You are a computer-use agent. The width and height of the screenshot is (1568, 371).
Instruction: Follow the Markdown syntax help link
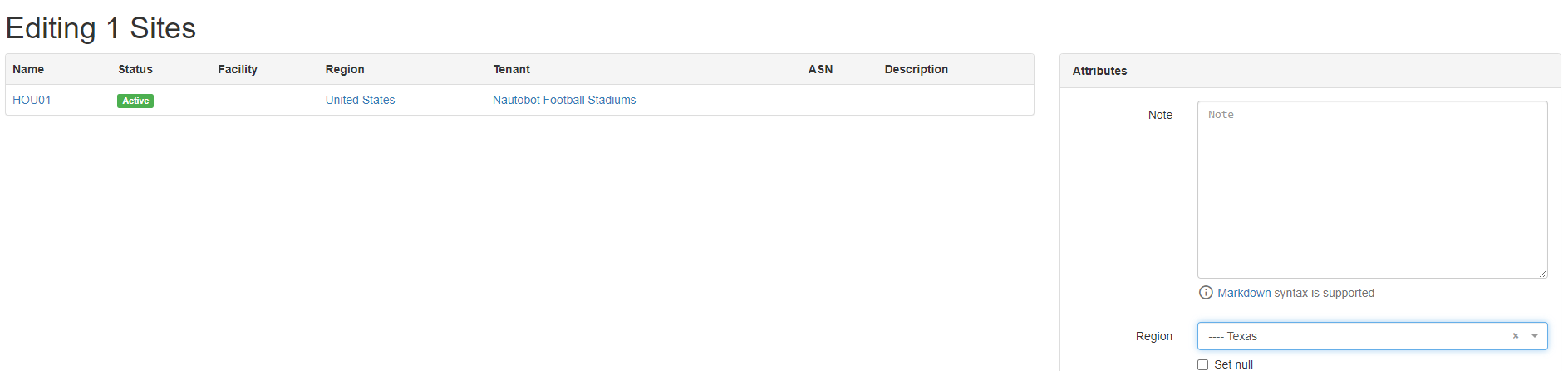(x=1244, y=293)
